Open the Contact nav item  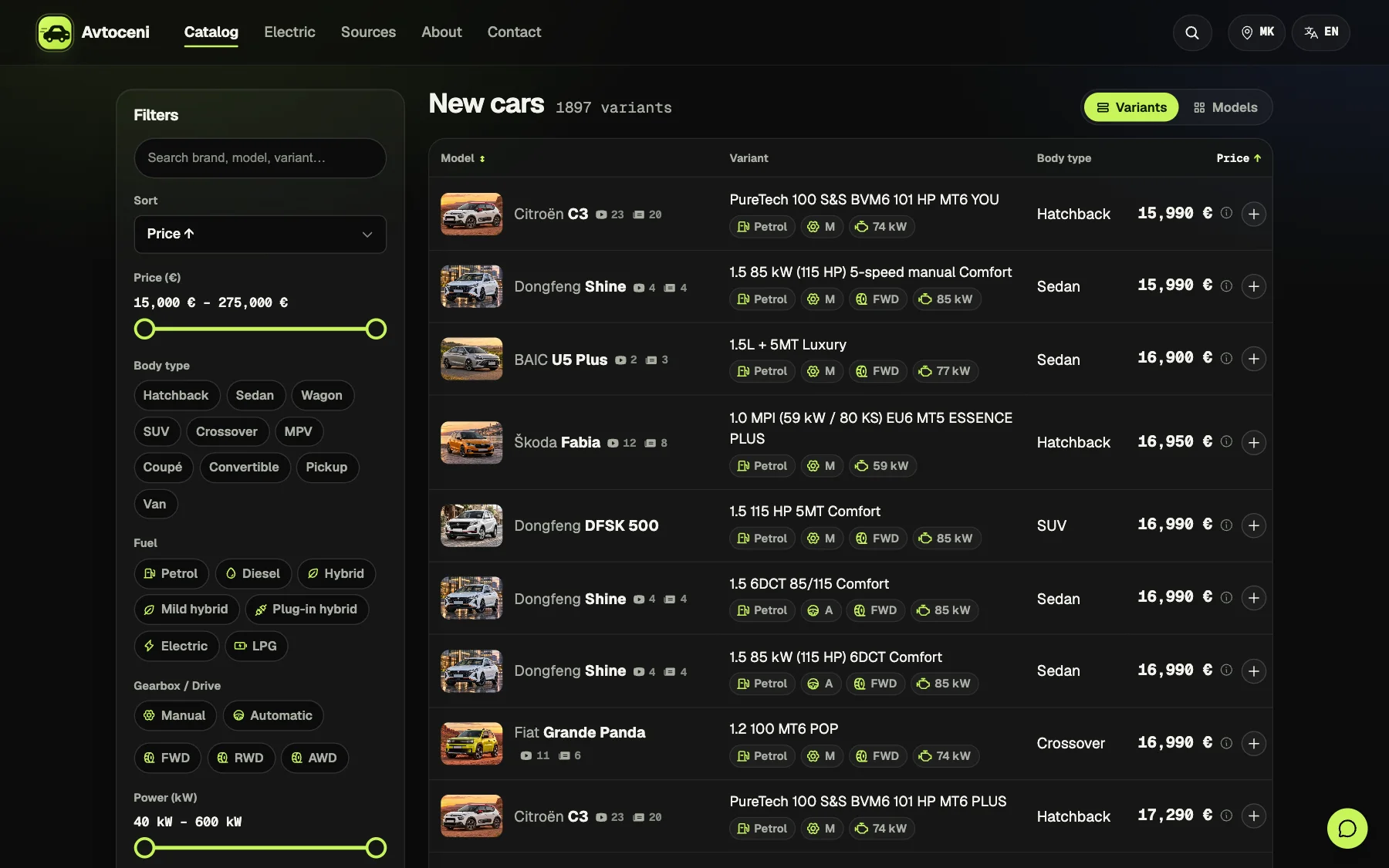[514, 32]
